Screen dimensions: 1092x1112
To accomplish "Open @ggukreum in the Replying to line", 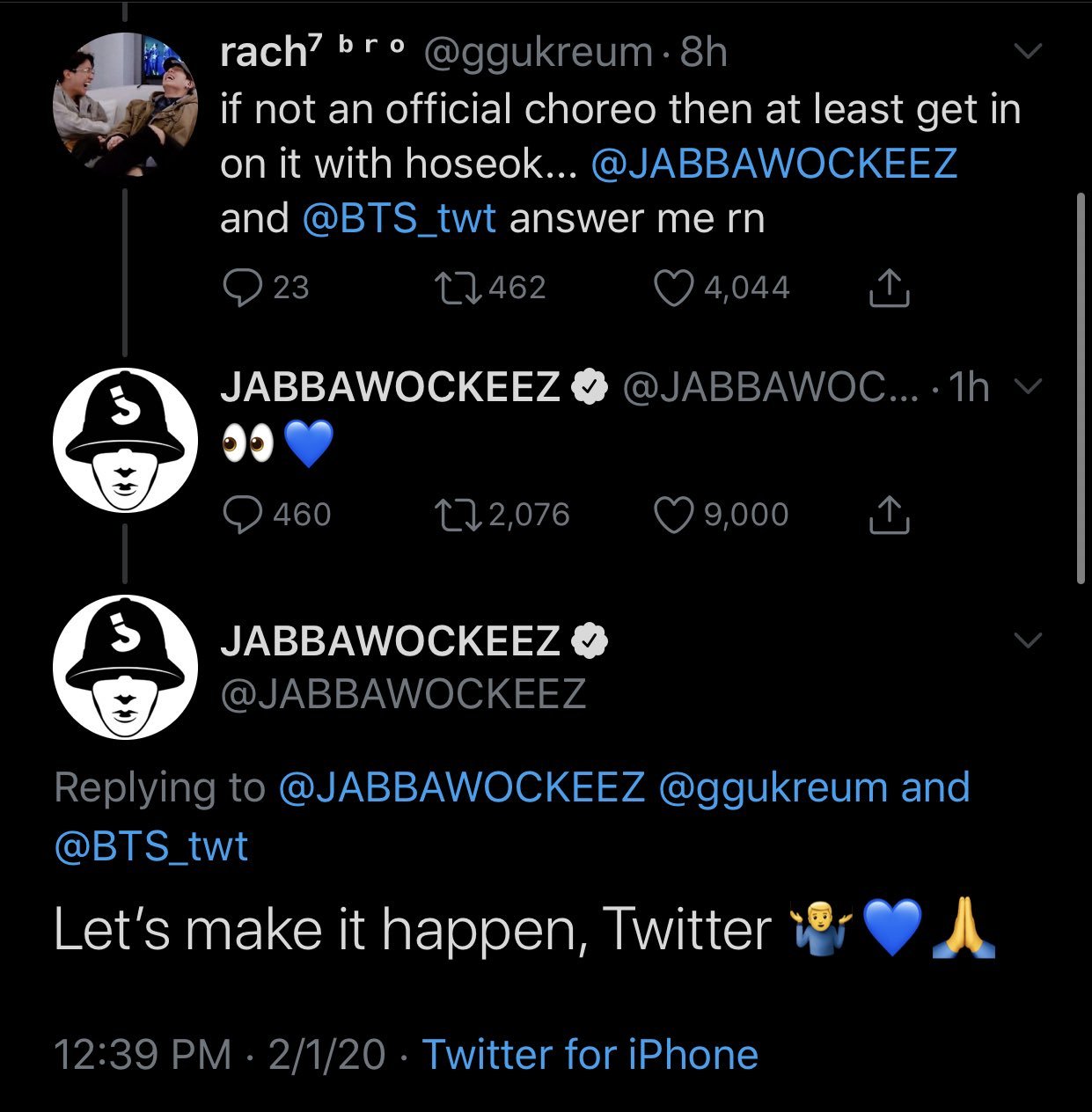I will pos(773,787).
